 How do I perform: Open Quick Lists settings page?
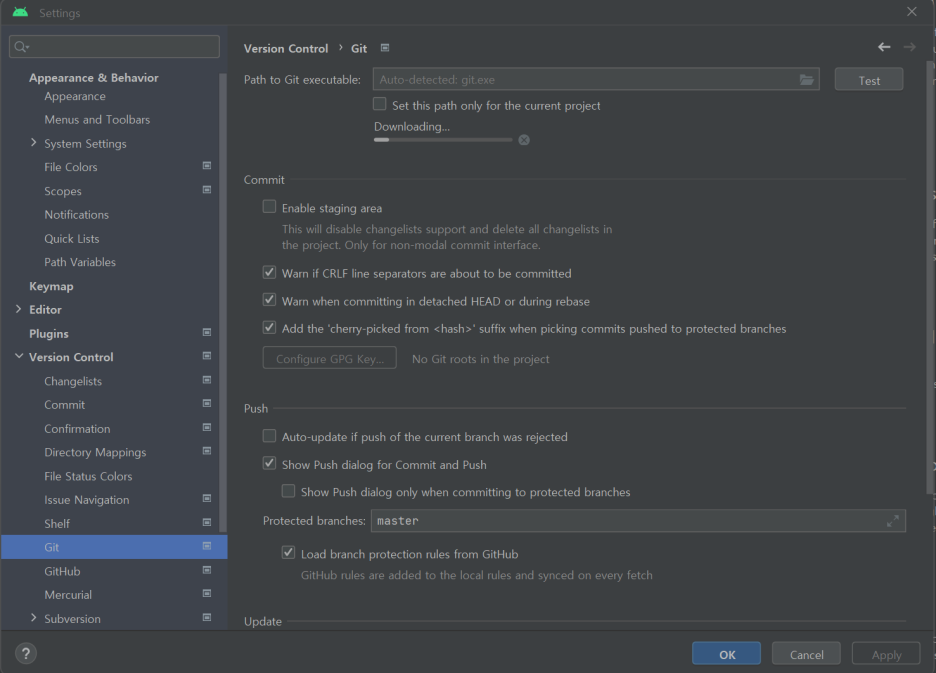click(x=72, y=238)
